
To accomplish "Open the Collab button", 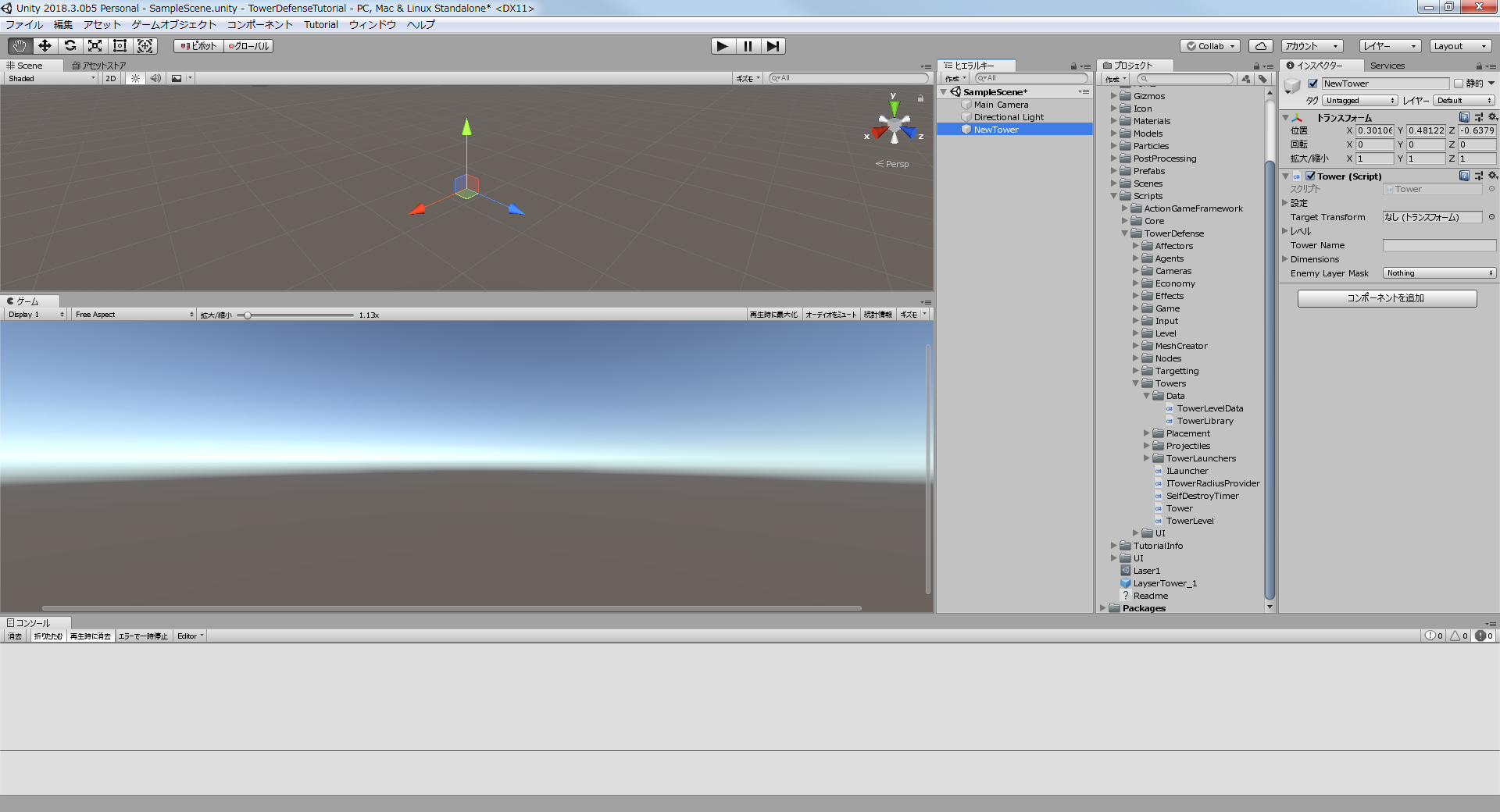I will [x=1210, y=46].
